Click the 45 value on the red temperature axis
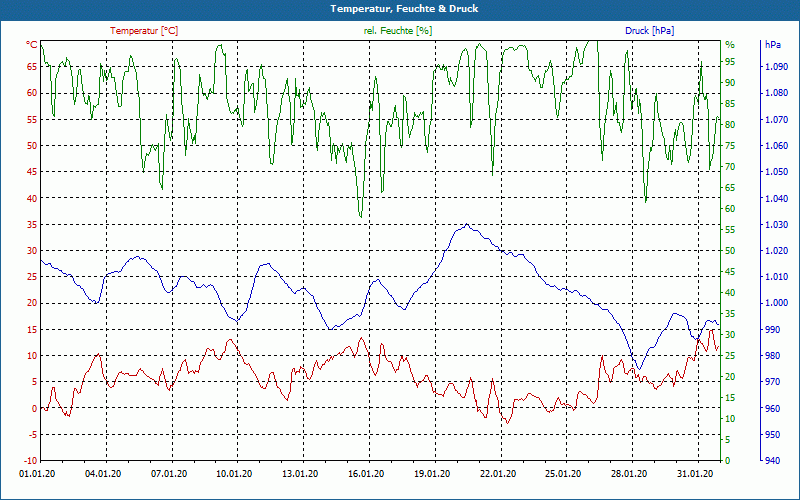The image size is (800, 500). coord(32,171)
